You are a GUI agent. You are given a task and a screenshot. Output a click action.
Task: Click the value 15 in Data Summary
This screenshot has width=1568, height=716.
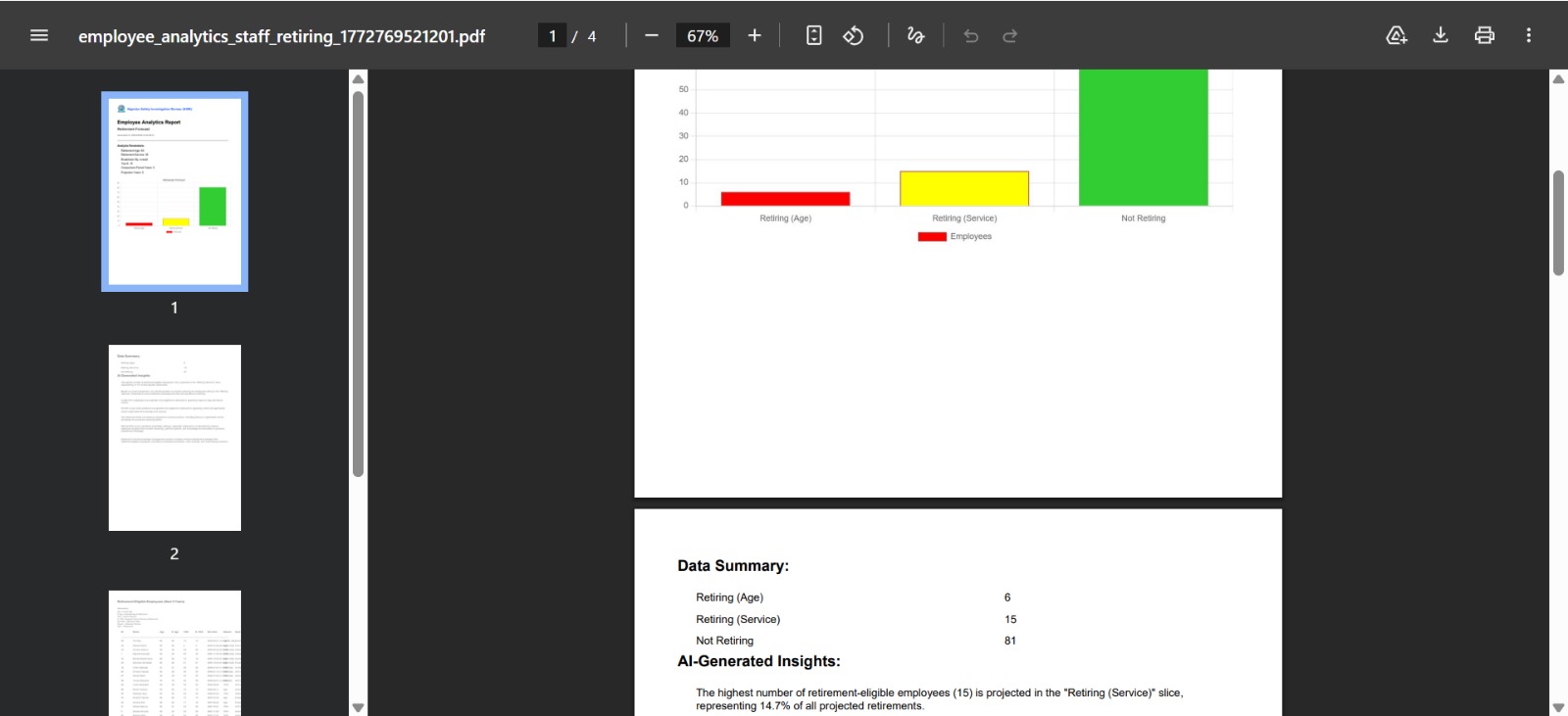pyautogui.click(x=1010, y=619)
